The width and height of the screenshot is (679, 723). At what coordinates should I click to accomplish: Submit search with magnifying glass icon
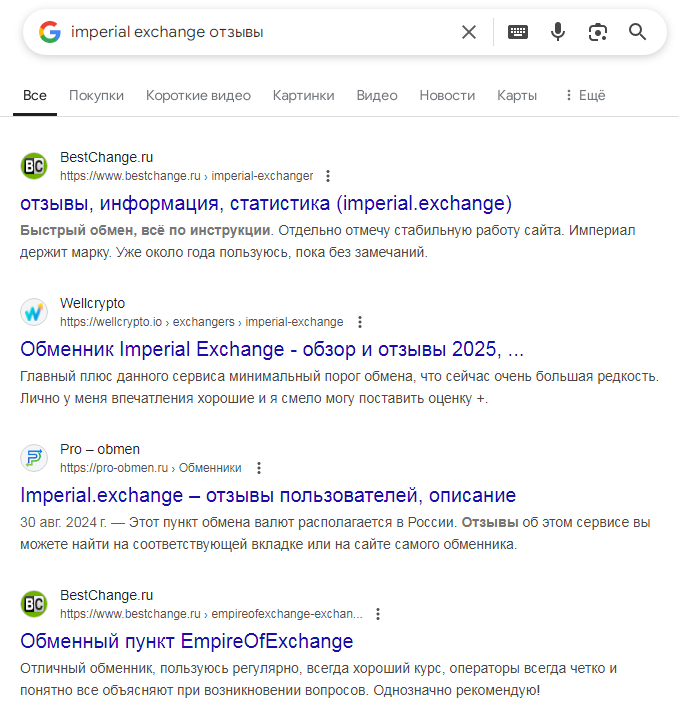point(638,32)
